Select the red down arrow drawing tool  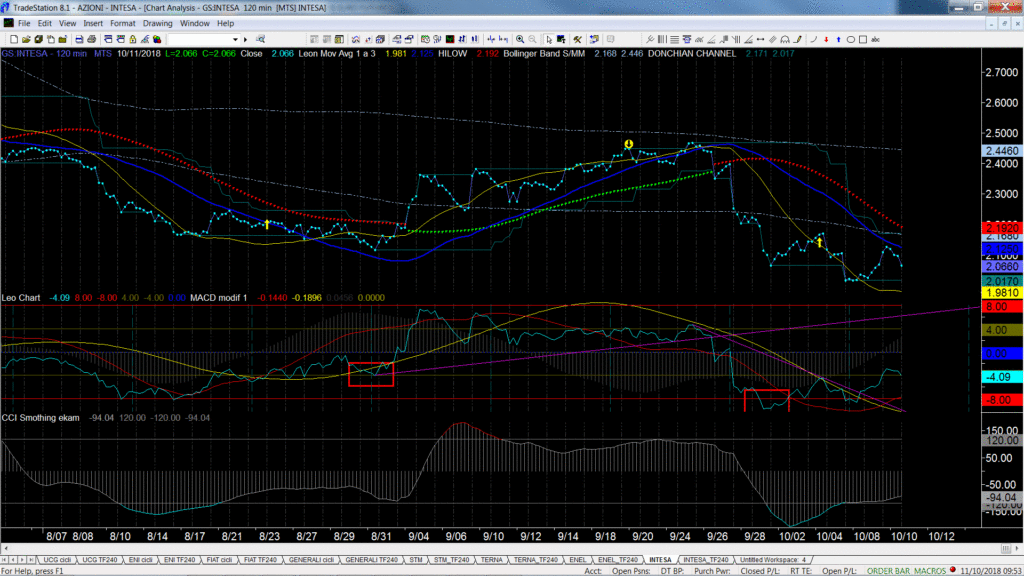(826, 40)
